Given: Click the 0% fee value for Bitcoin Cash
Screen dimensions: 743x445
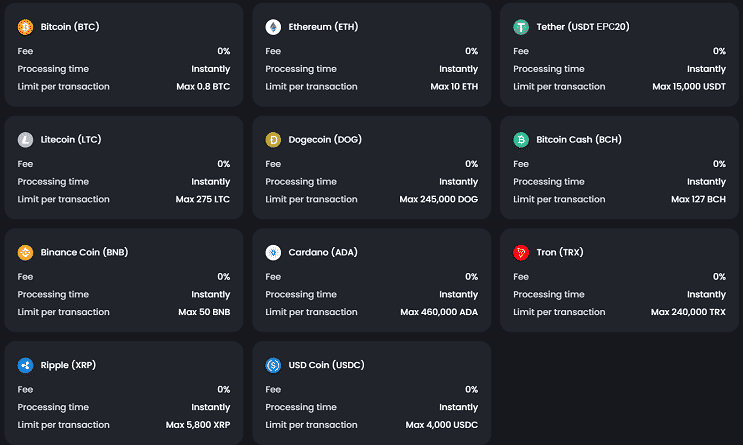Looking at the screenshot, I should pyautogui.click(x=719, y=164).
